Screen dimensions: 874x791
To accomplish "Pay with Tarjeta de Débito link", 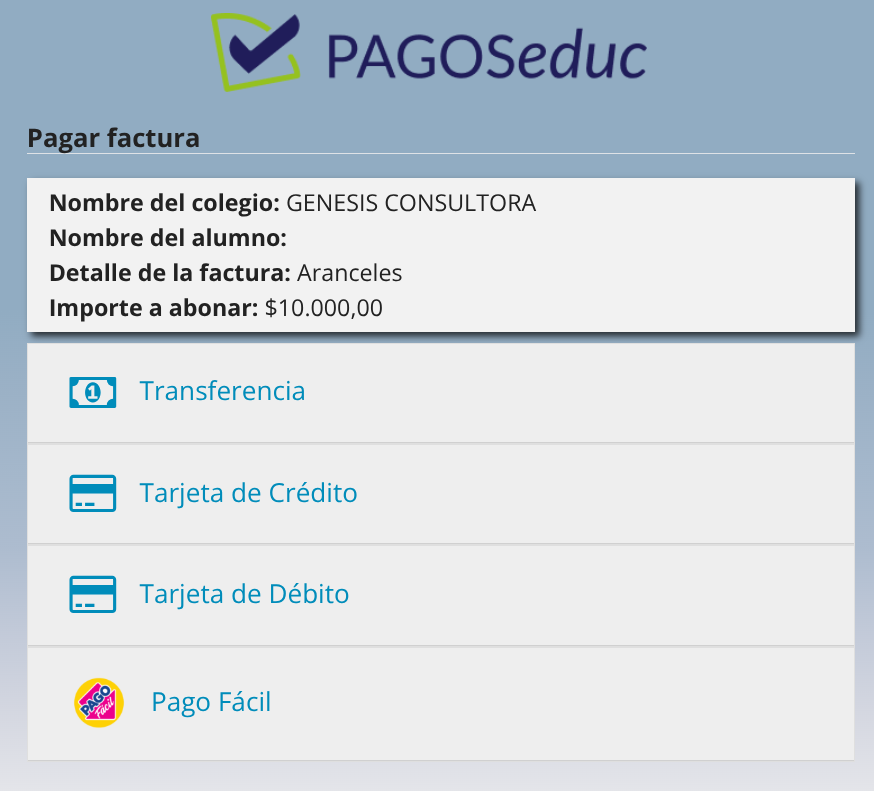I will pyautogui.click(x=244, y=594).
